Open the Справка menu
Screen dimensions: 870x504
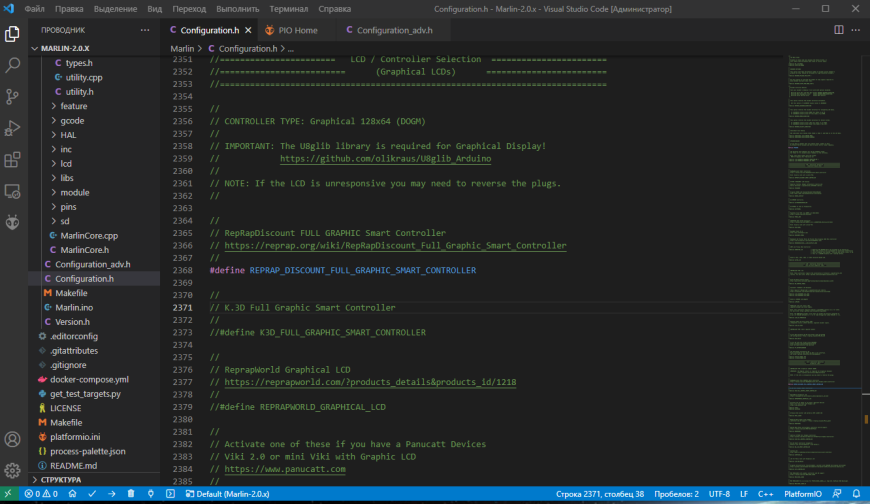tap(335, 9)
